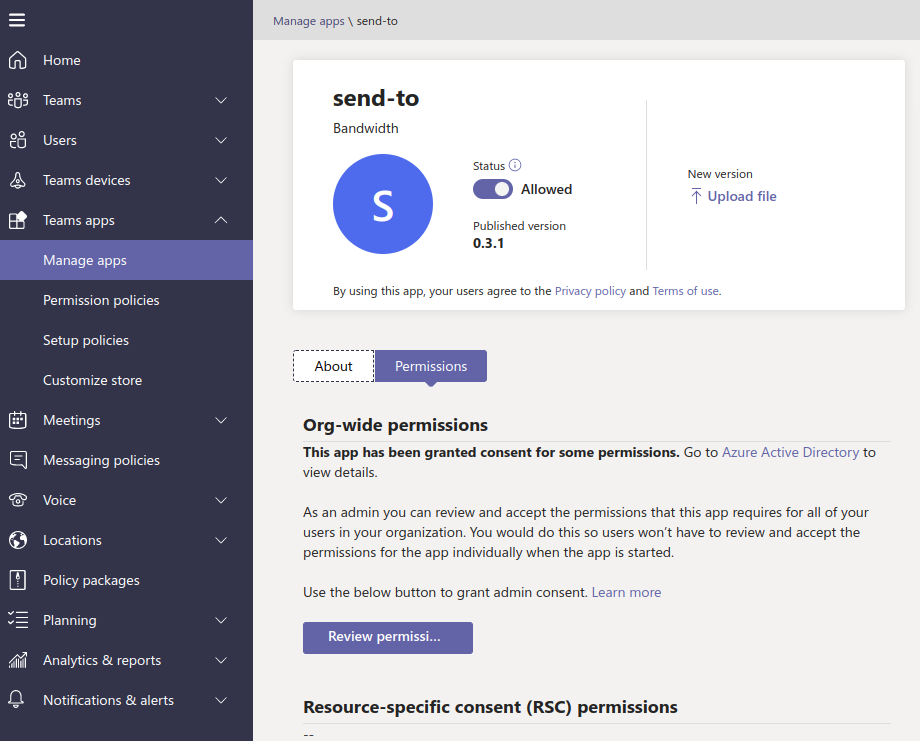Screen dimensions: 920x741
Task: Click the Meetings calendar icon
Action: (x=18, y=420)
